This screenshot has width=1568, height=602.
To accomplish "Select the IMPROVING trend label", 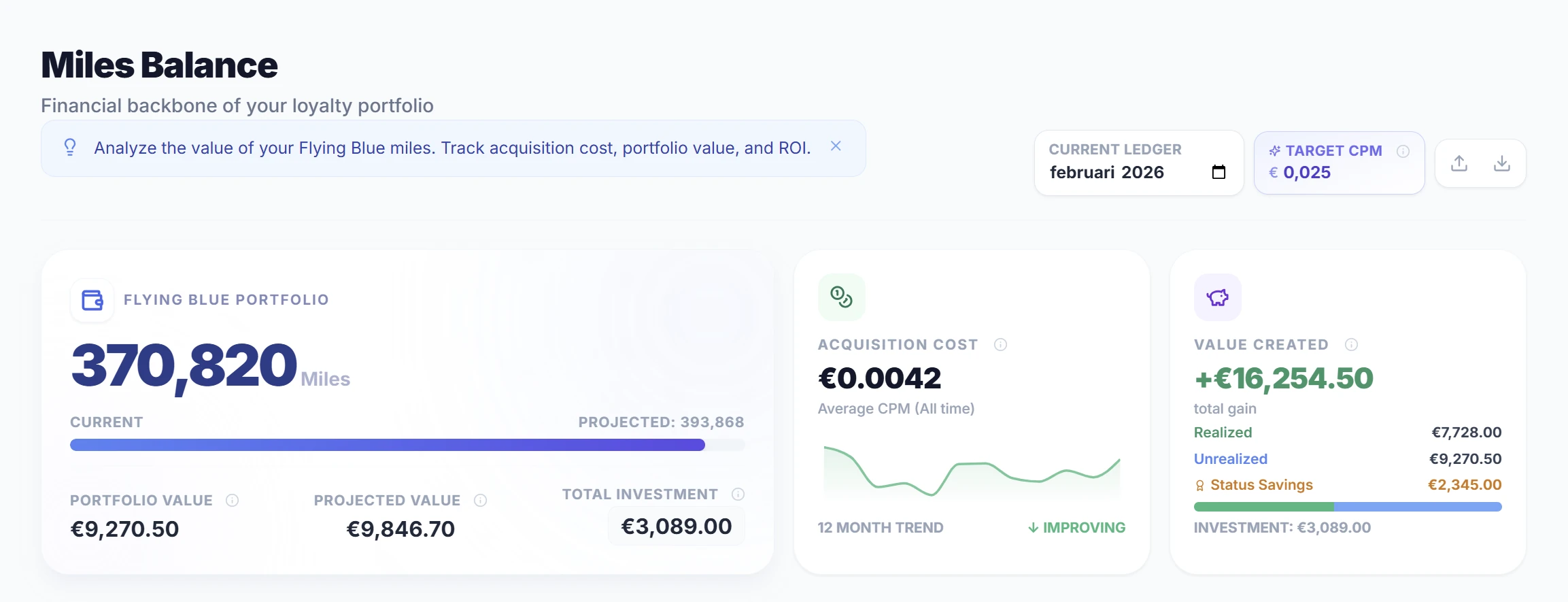I will tap(1076, 527).
